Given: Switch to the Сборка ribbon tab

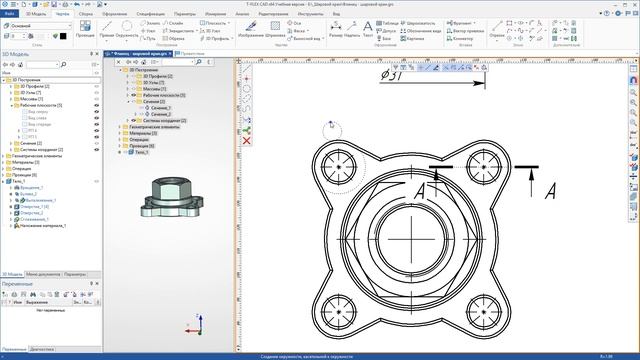Looking at the screenshot, I should [x=86, y=13].
